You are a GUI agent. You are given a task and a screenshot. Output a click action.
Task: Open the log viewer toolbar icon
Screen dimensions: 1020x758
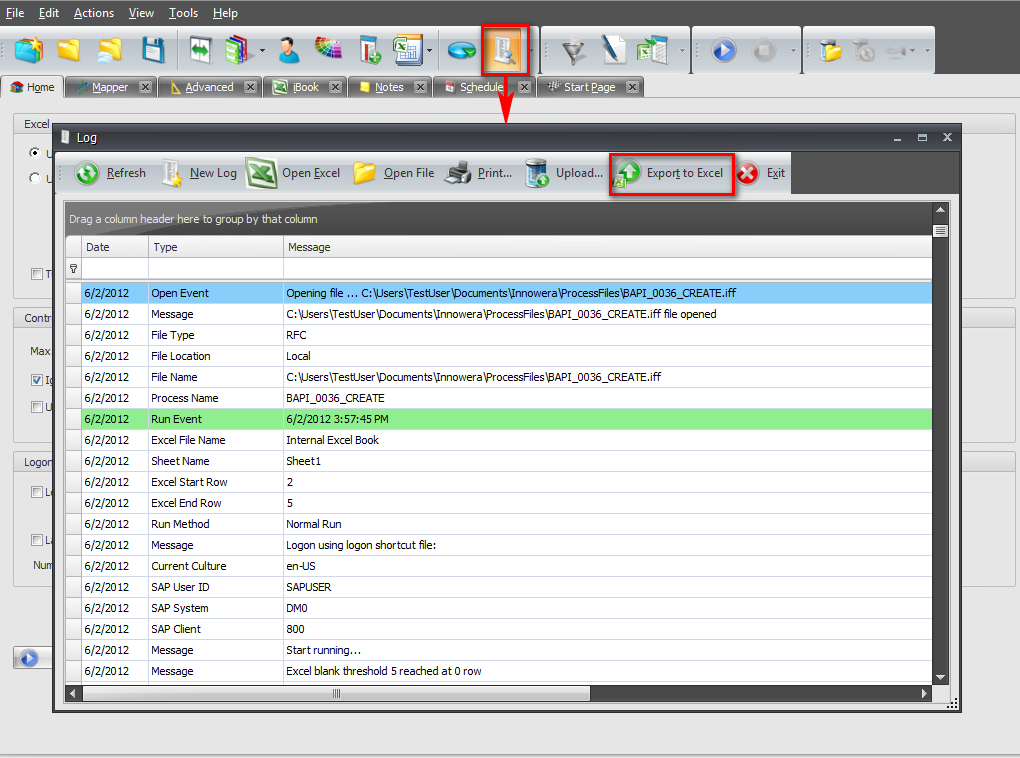click(x=503, y=50)
